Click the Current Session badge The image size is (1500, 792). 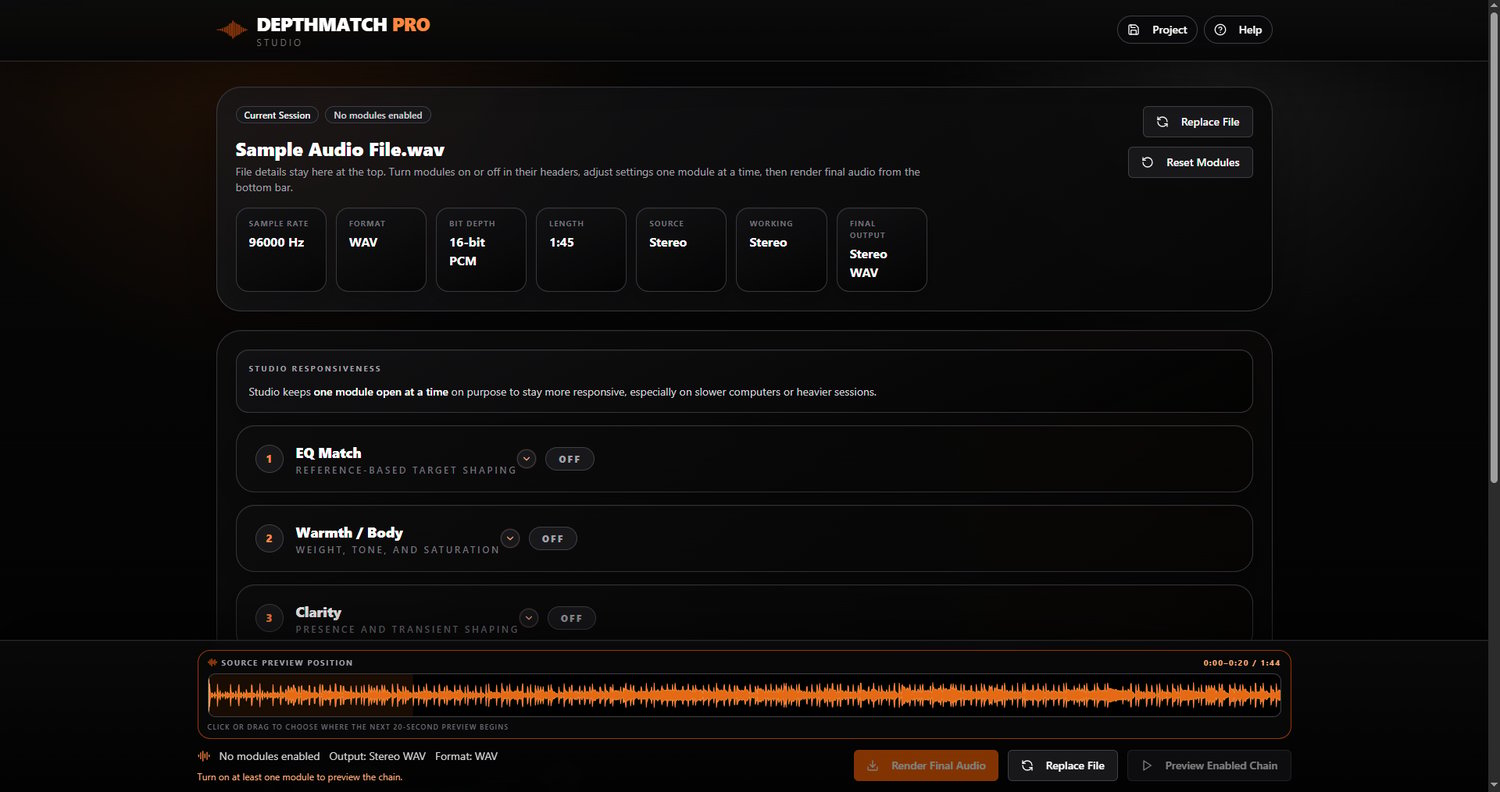click(277, 115)
